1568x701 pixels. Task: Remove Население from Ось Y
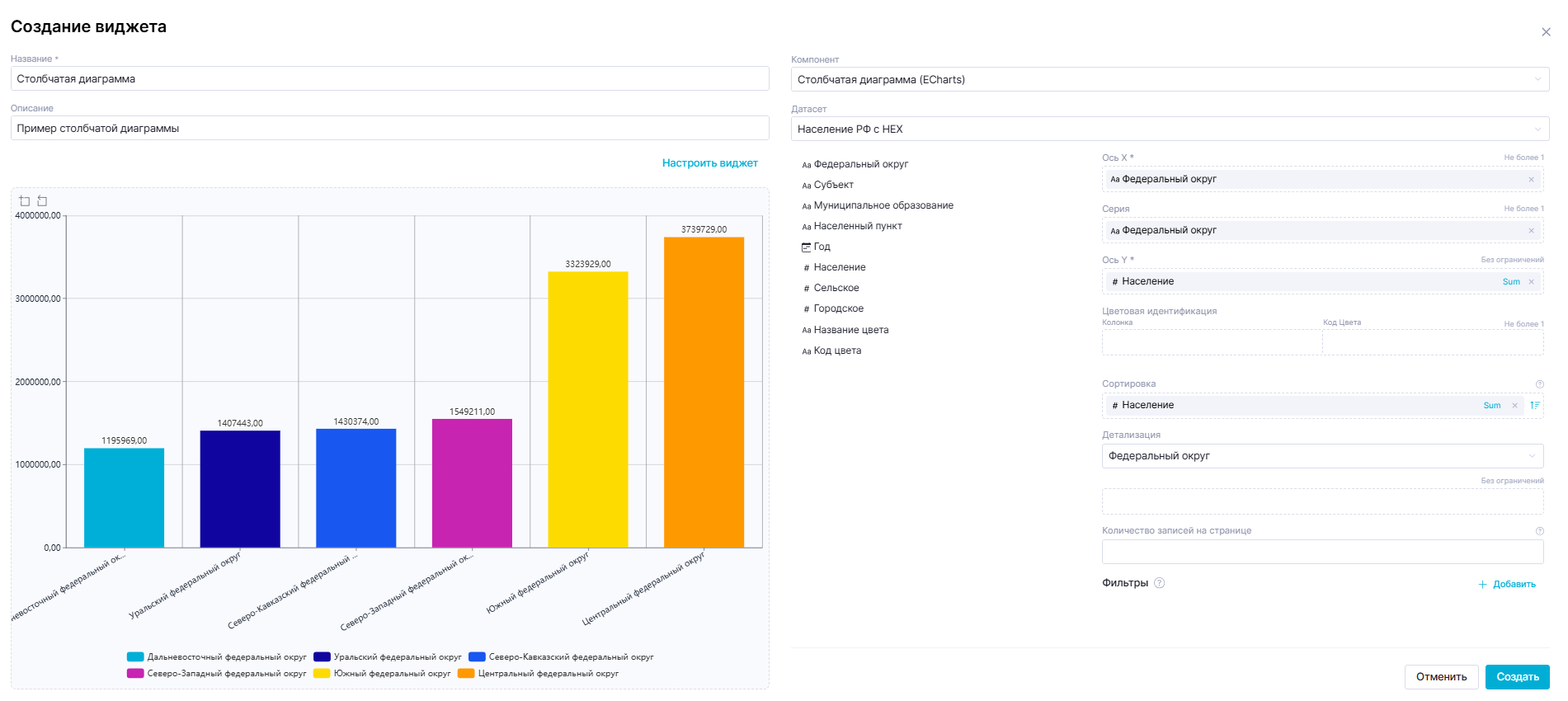[1531, 282]
